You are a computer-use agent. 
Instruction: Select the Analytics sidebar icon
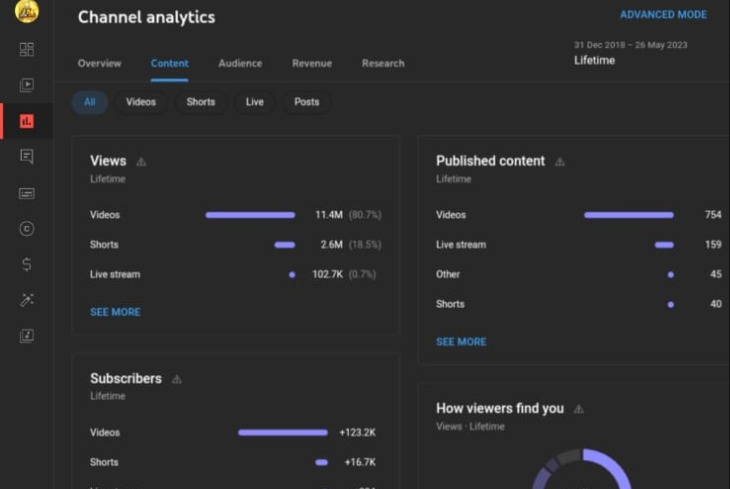click(27, 121)
